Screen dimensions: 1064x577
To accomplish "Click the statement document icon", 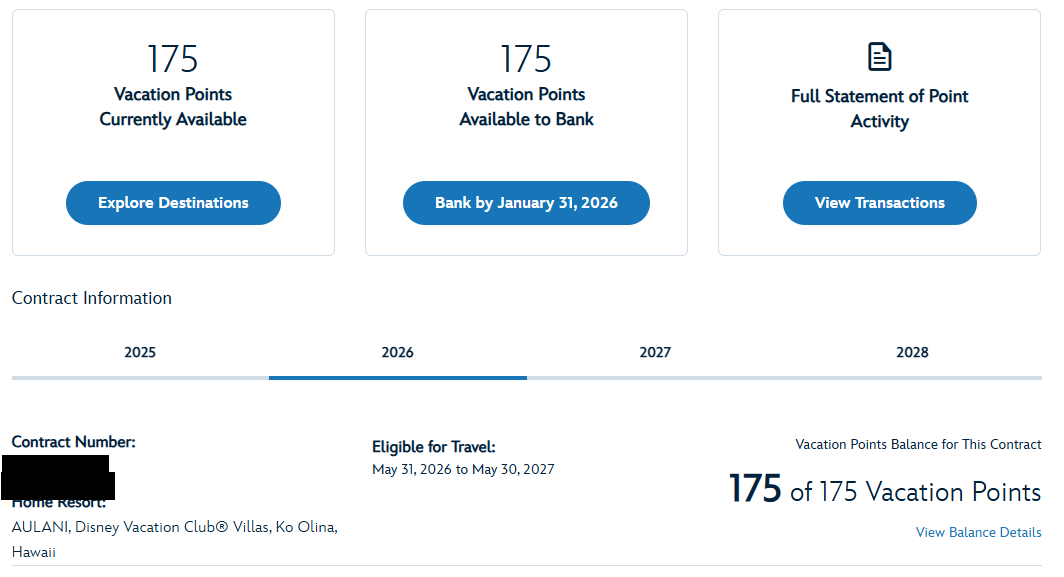I will [x=879, y=57].
